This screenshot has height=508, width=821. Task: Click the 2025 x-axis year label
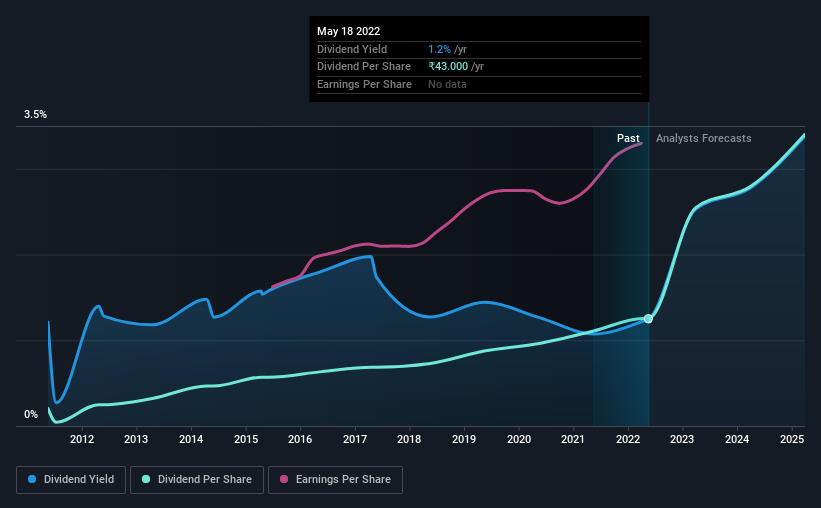[x=792, y=439]
